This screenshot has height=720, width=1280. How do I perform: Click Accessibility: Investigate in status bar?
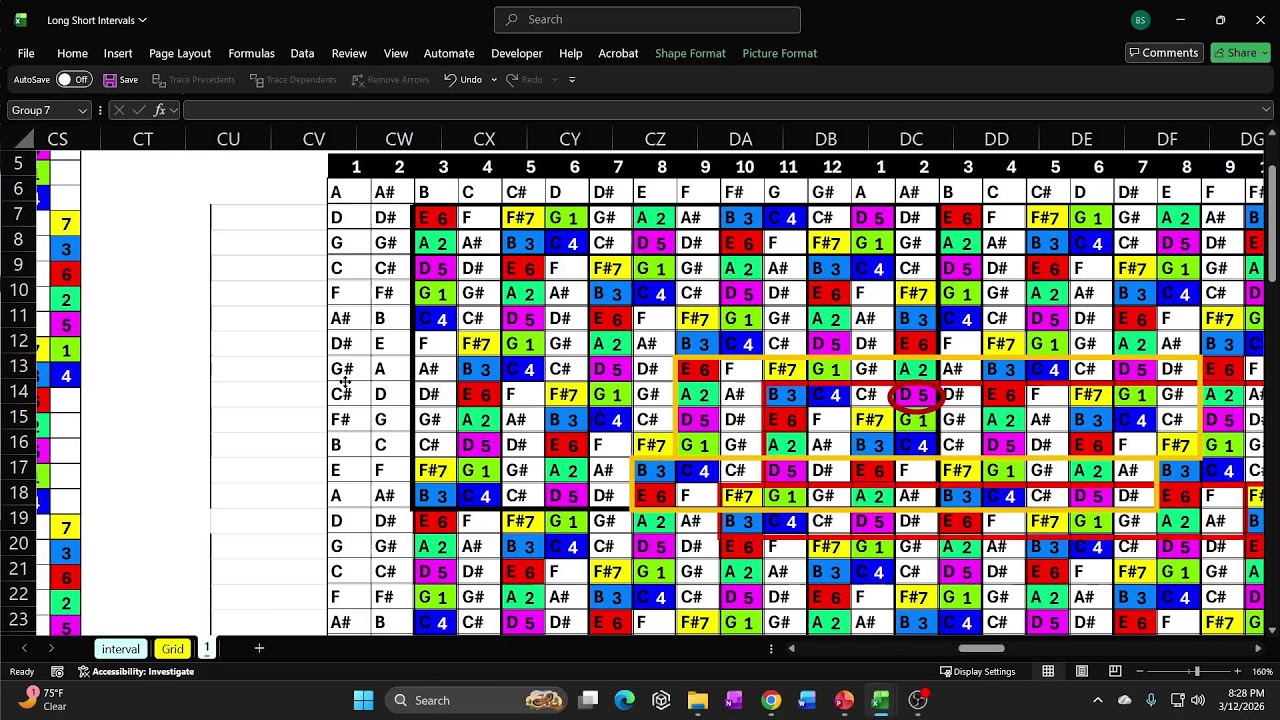[x=136, y=672]
